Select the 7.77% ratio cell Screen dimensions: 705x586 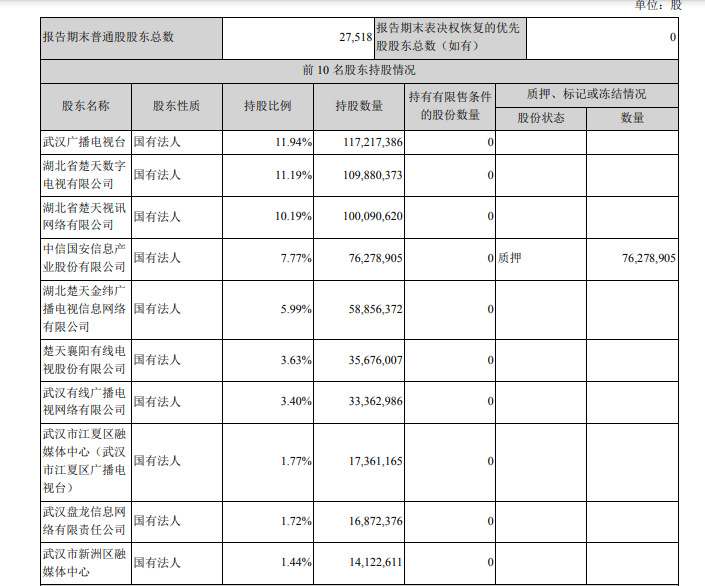(296, 259)
